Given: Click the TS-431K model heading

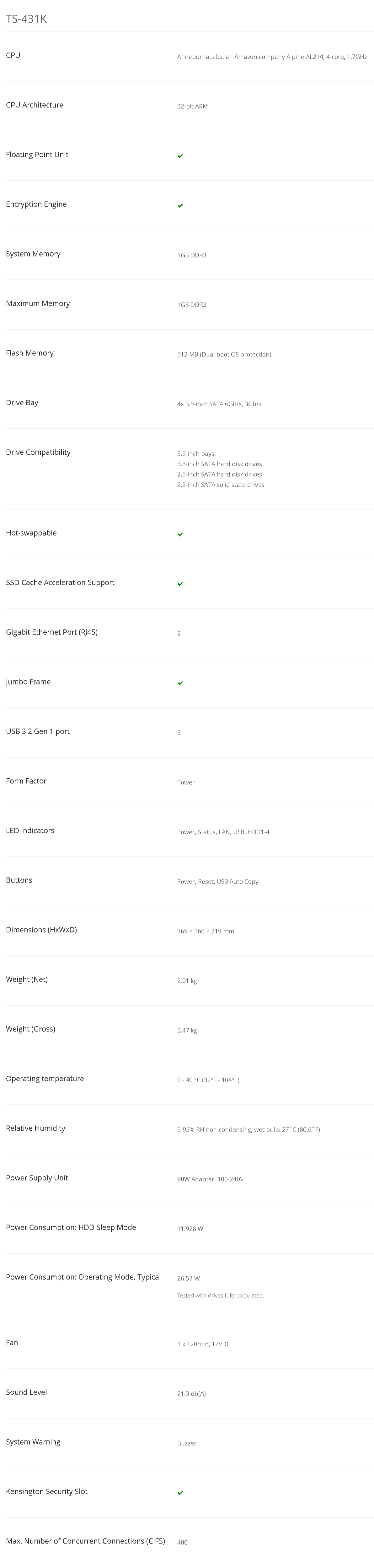Looking at the screenshot, I should coord(26,19).
